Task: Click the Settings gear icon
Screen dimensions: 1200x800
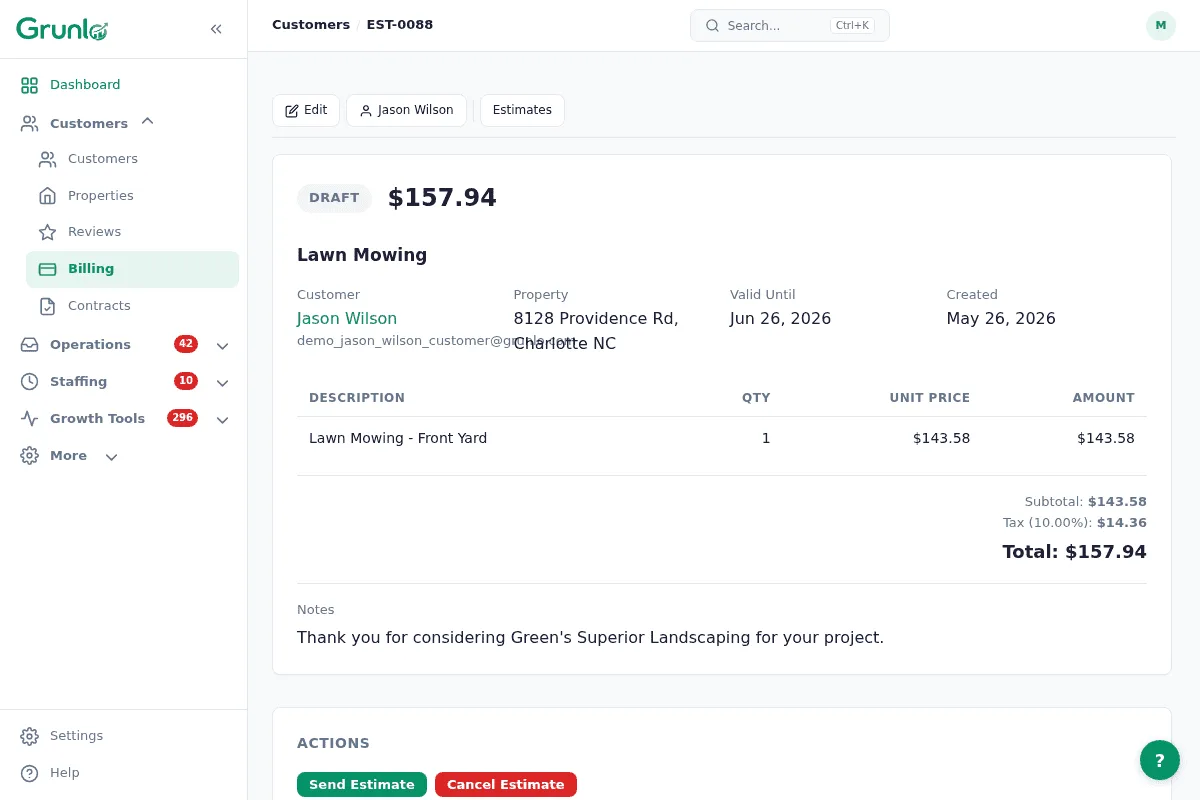Action: coord(30,736)
